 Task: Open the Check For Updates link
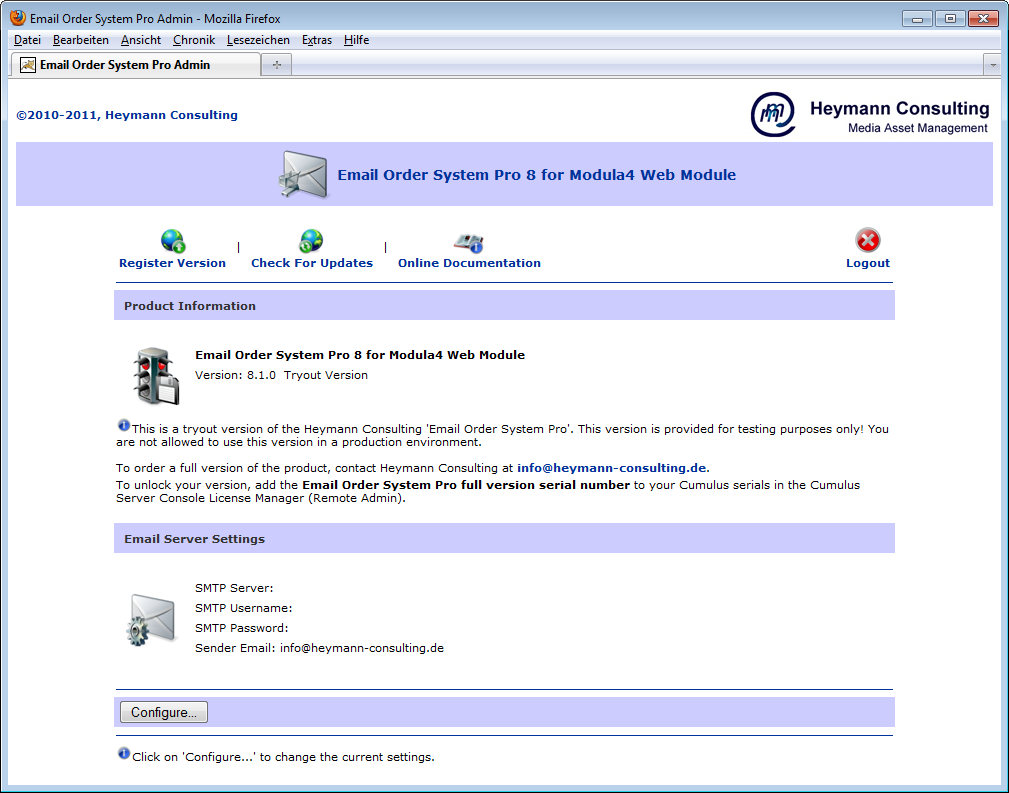(x=312, y=263)
